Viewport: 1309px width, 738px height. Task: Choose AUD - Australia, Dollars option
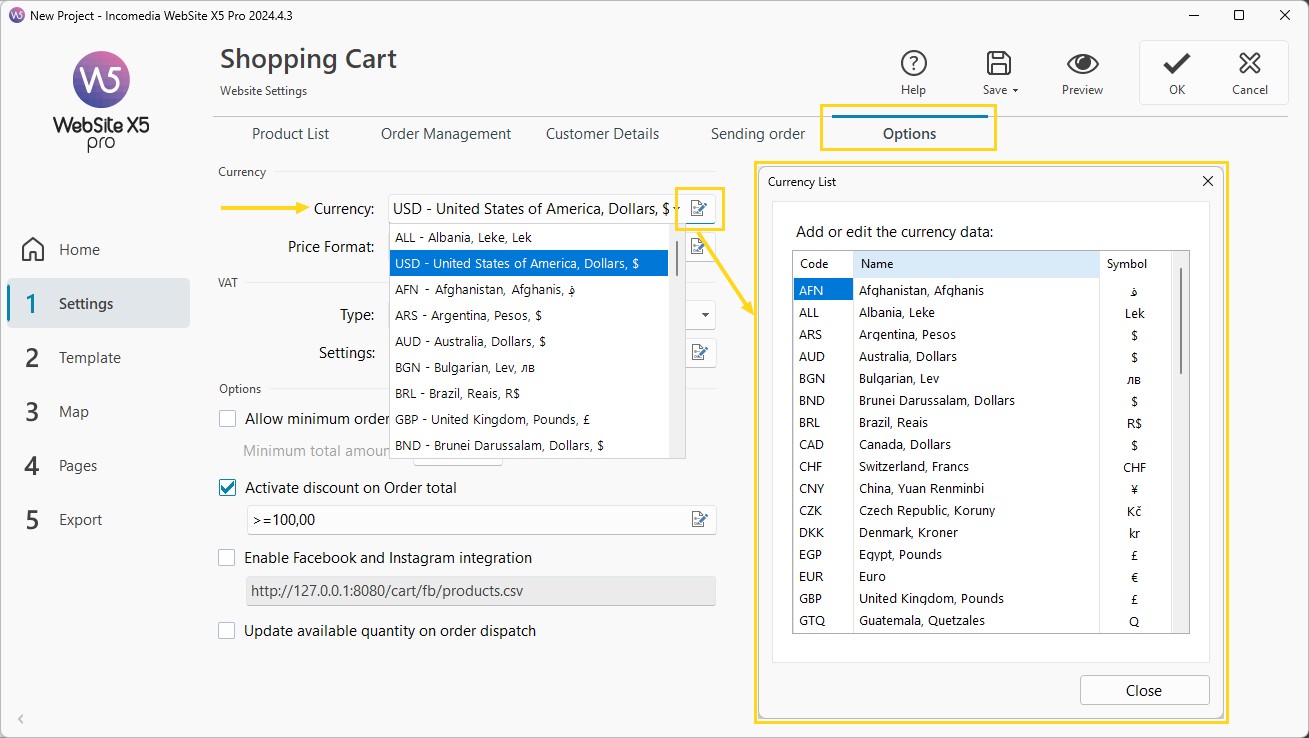point(529,341)
